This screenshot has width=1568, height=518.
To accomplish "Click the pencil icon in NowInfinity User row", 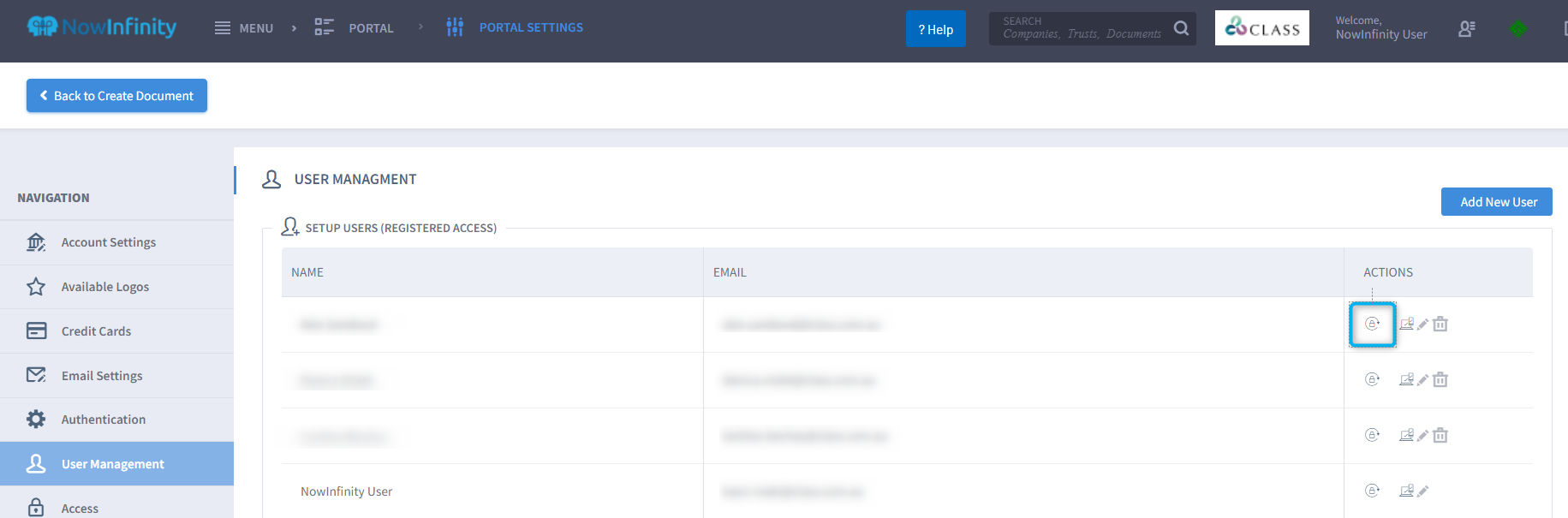I will click(x=1422, y=491).
